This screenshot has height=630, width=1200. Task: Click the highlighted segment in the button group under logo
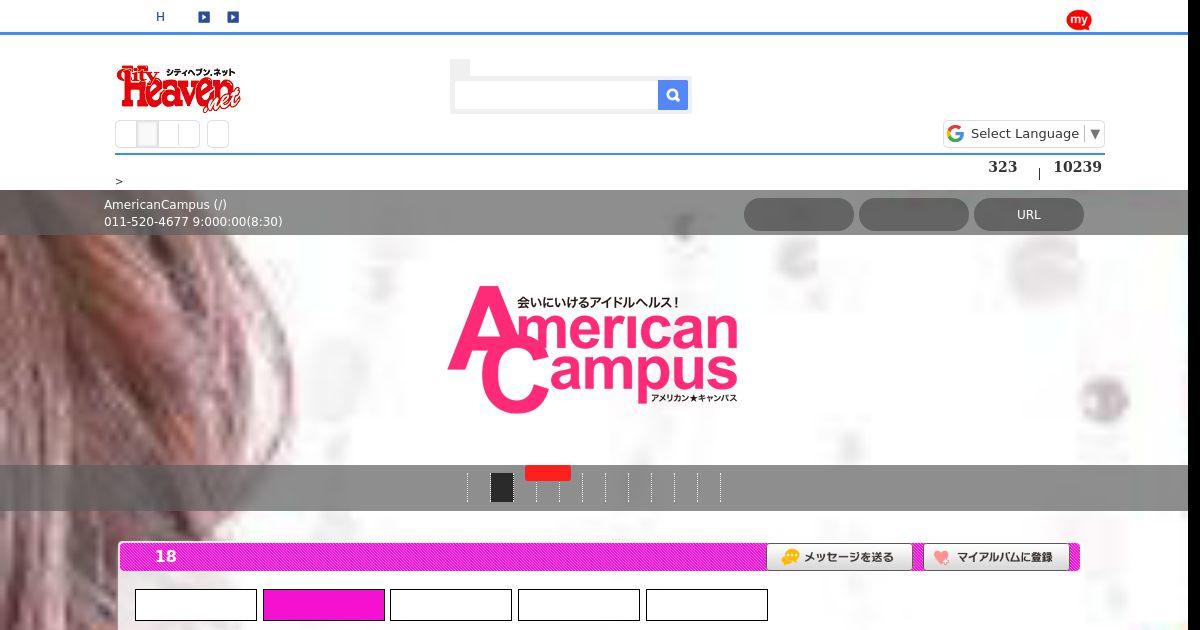point(147,134)
